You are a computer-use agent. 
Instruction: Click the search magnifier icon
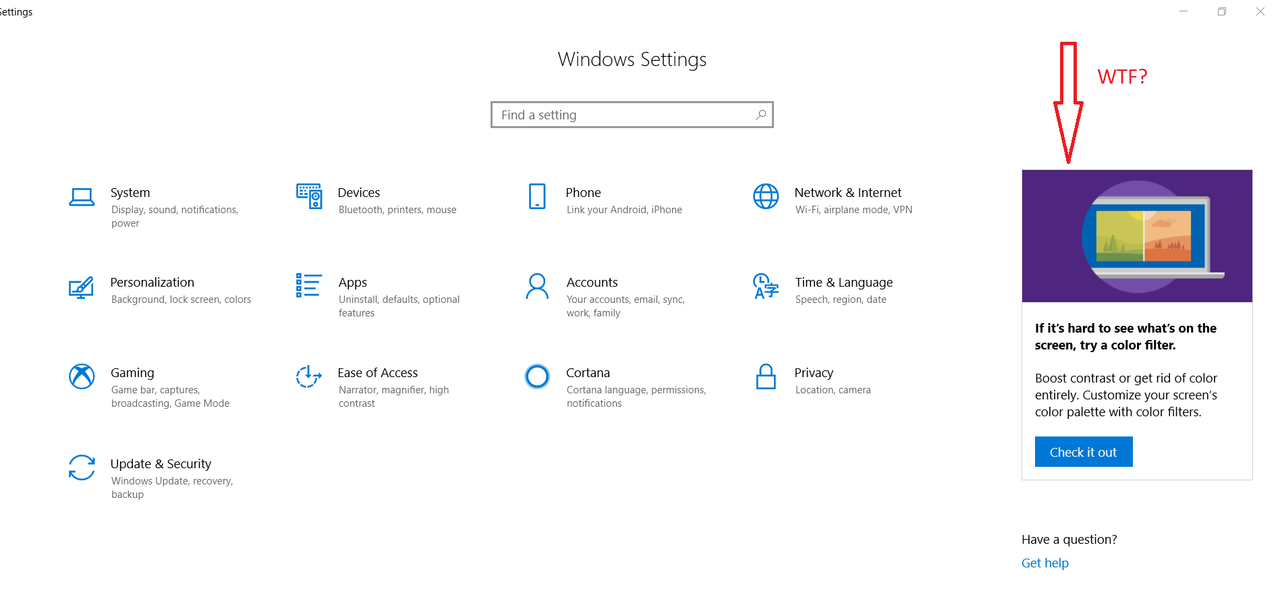point(761,115)
